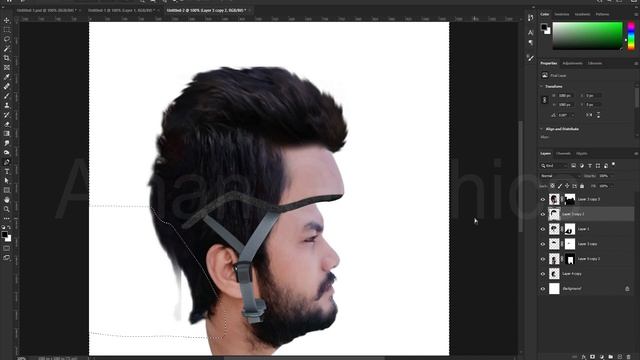Toggle lock transparent pixels
Viewport: 640px width, 360px height.
[x=552, y=186]
